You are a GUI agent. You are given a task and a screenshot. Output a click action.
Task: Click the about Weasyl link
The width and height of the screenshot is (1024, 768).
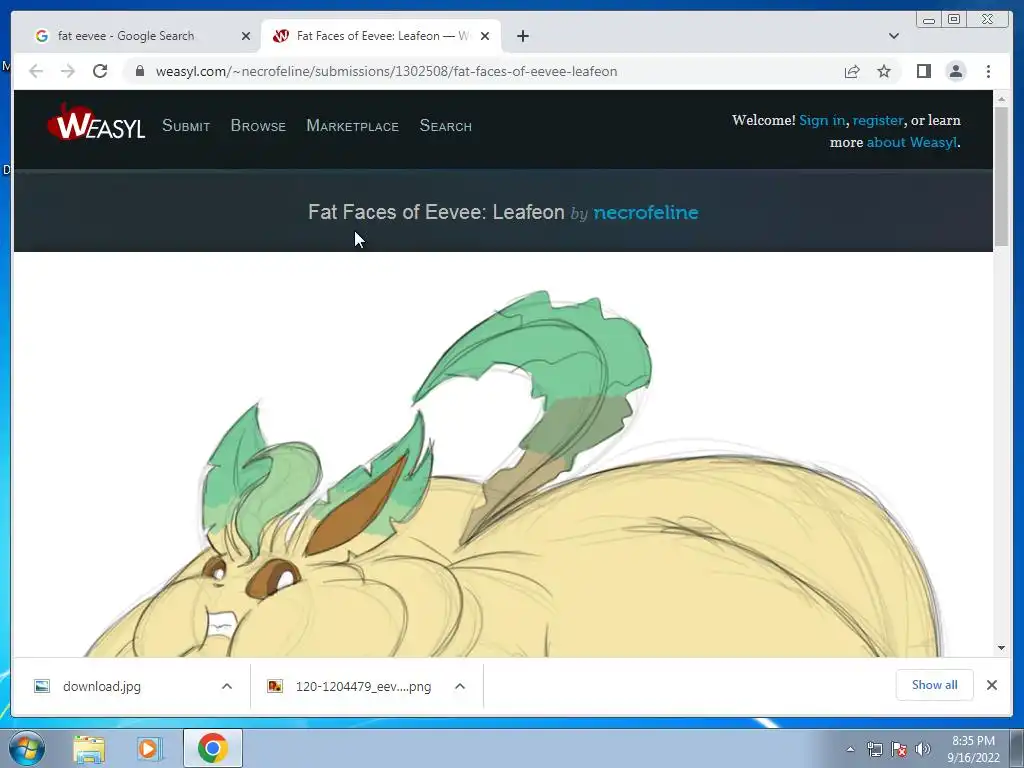(912, 142)
